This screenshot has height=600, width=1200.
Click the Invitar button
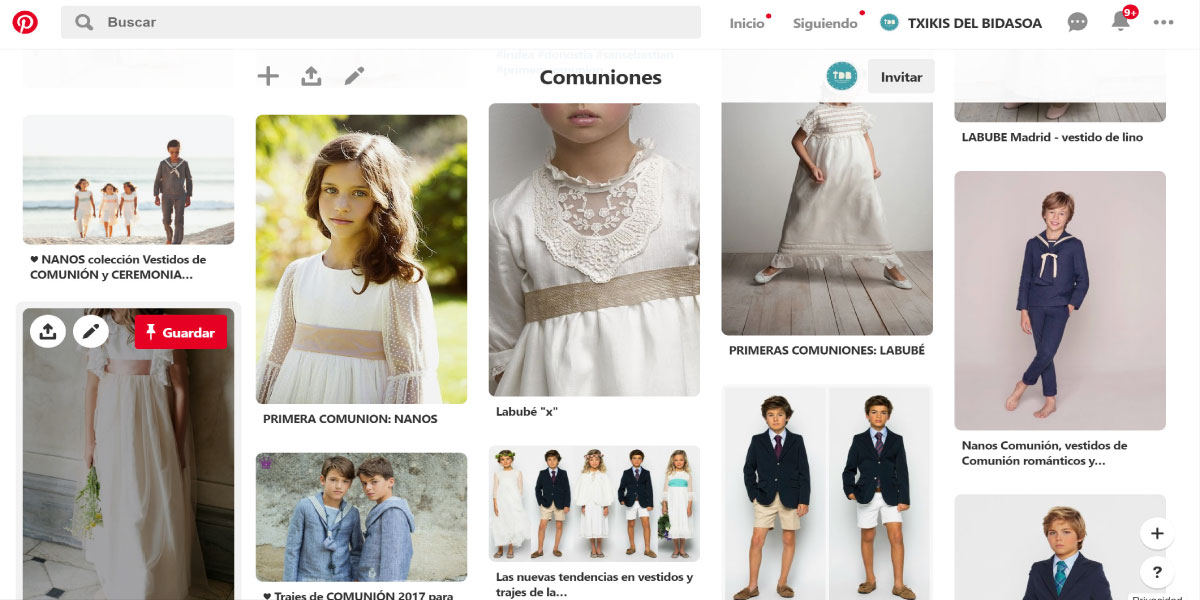pos(900,76)
